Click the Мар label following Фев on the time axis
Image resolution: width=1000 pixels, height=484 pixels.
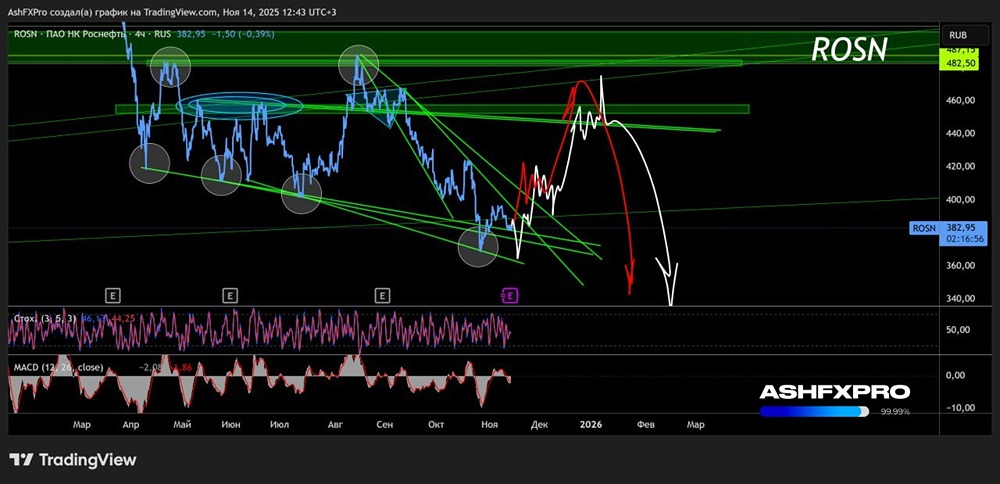[x=696, y=425]
